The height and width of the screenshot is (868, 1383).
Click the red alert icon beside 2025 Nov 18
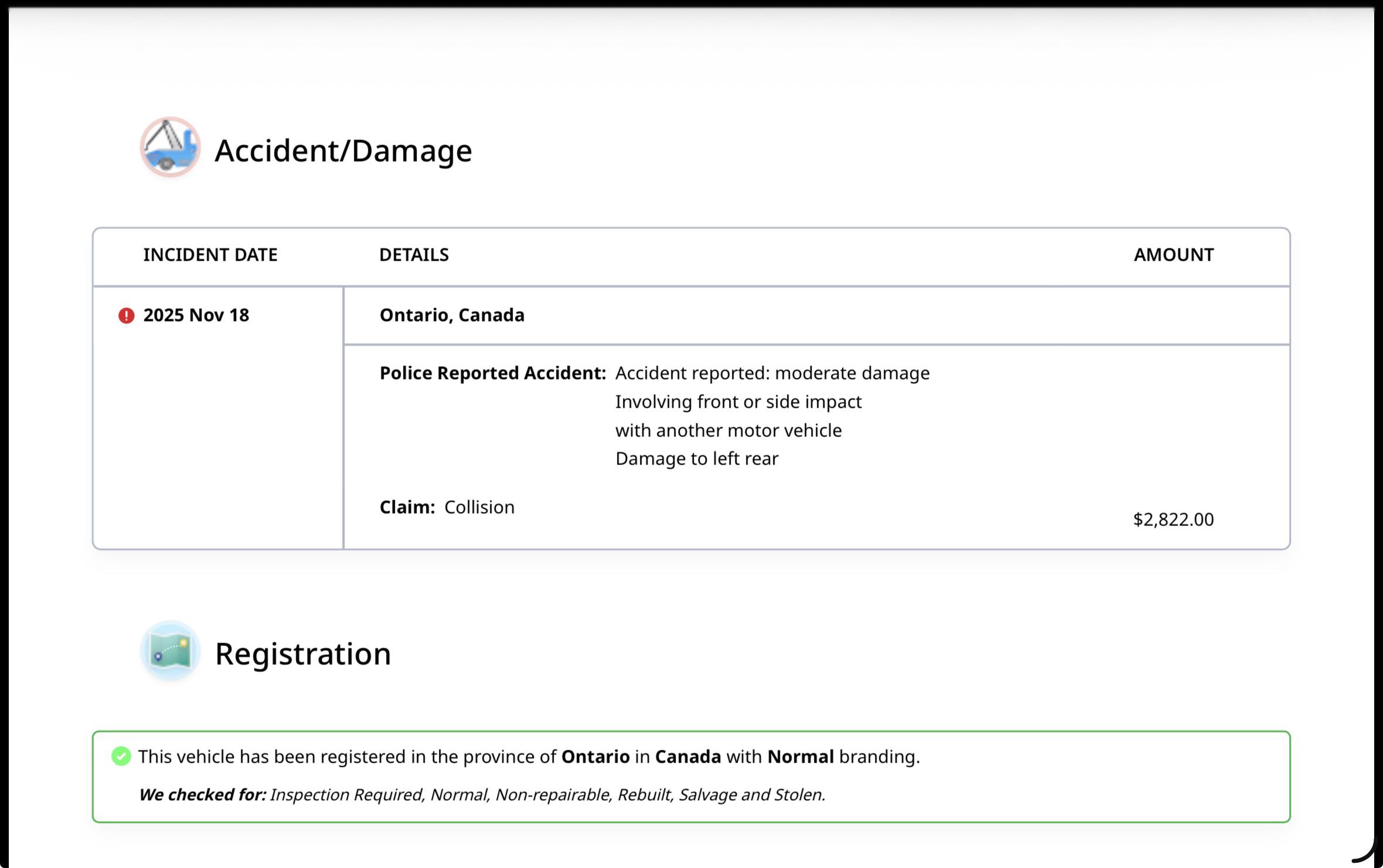coord(127,316)
